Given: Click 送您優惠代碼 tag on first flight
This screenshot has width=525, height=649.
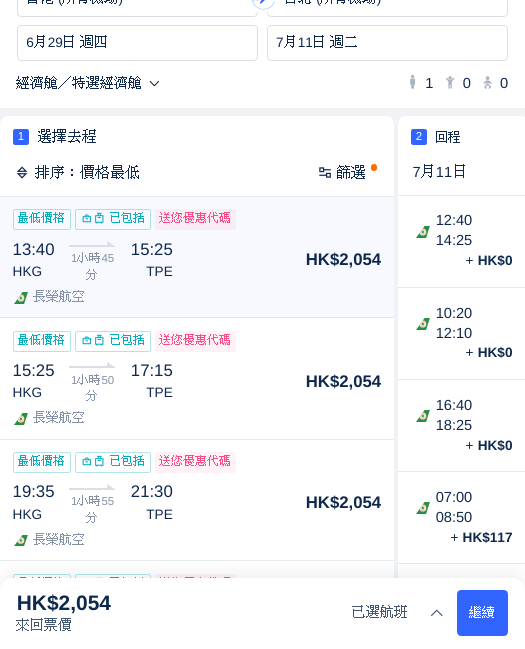Looking at the screenshot, I should (x=195, y=219).
